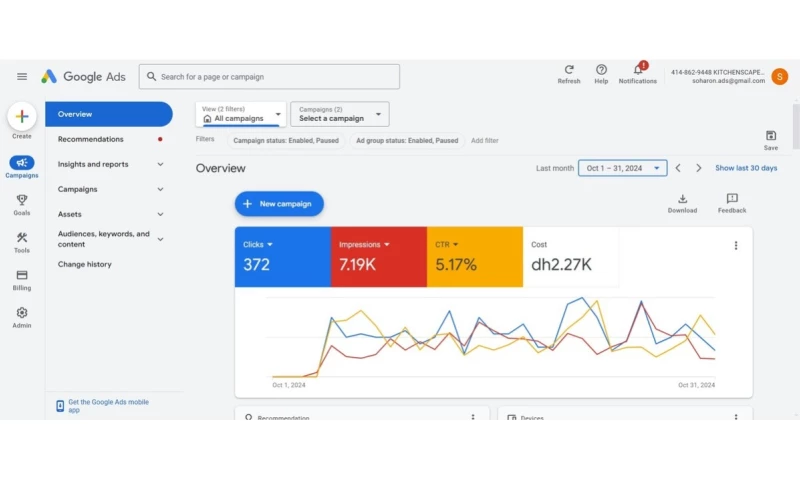Go to the Billing card icon
The height and width of the screenshot is (480, 800).
click(22, 276)
